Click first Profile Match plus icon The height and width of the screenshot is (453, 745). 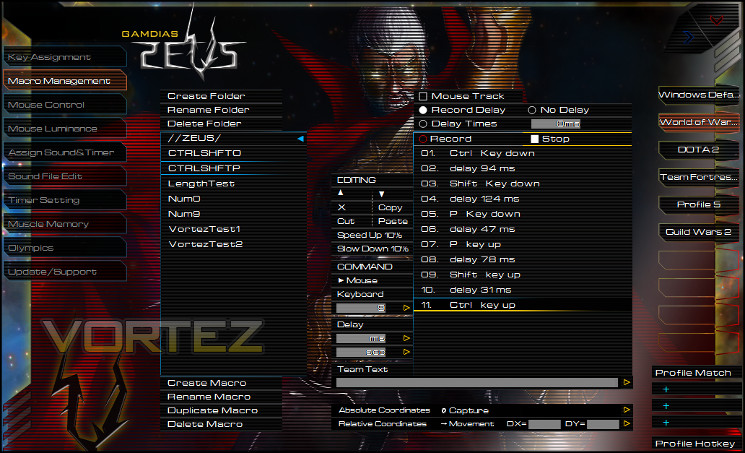point(666,389)
